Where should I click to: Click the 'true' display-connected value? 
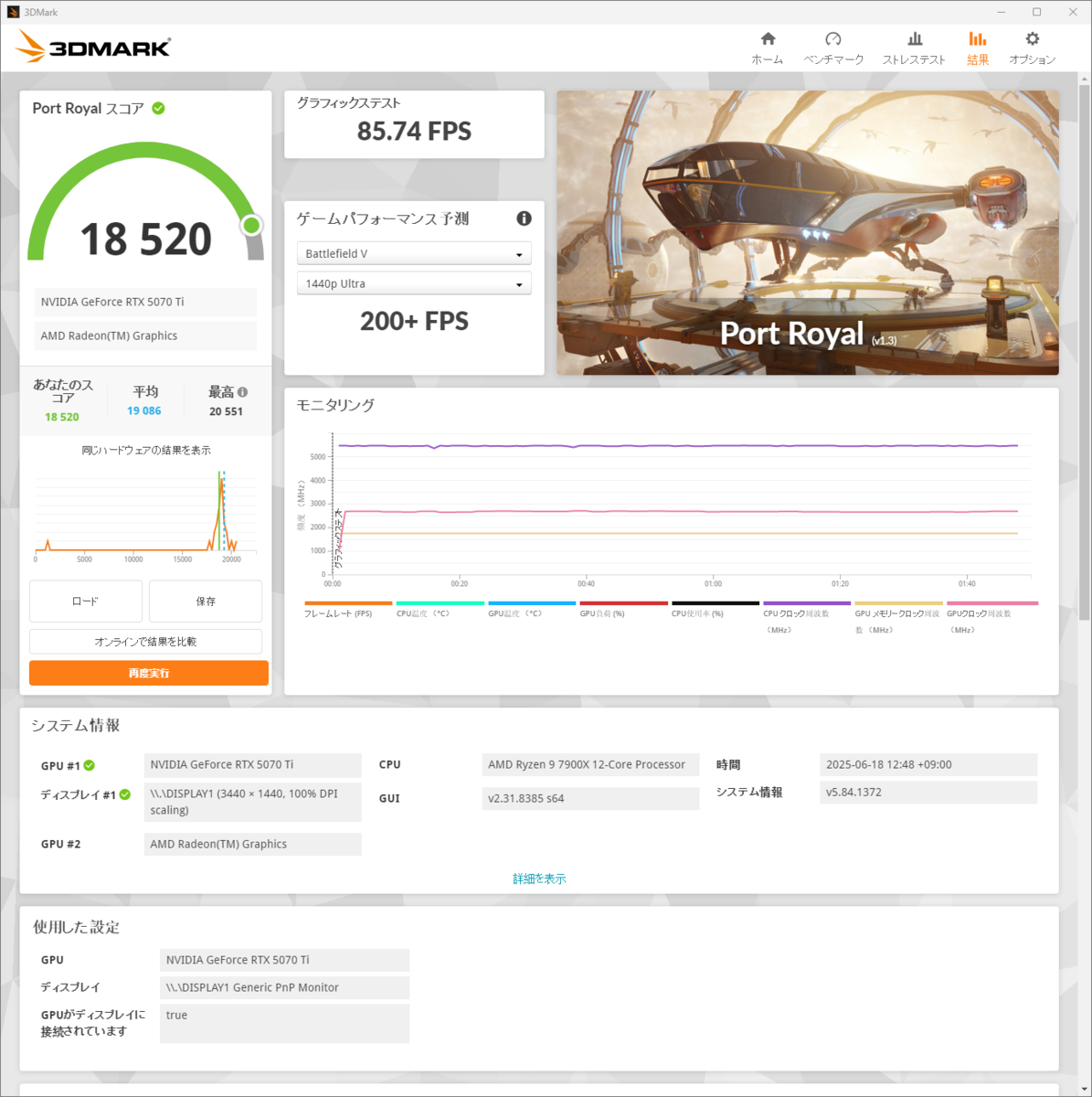[284, 1023]
